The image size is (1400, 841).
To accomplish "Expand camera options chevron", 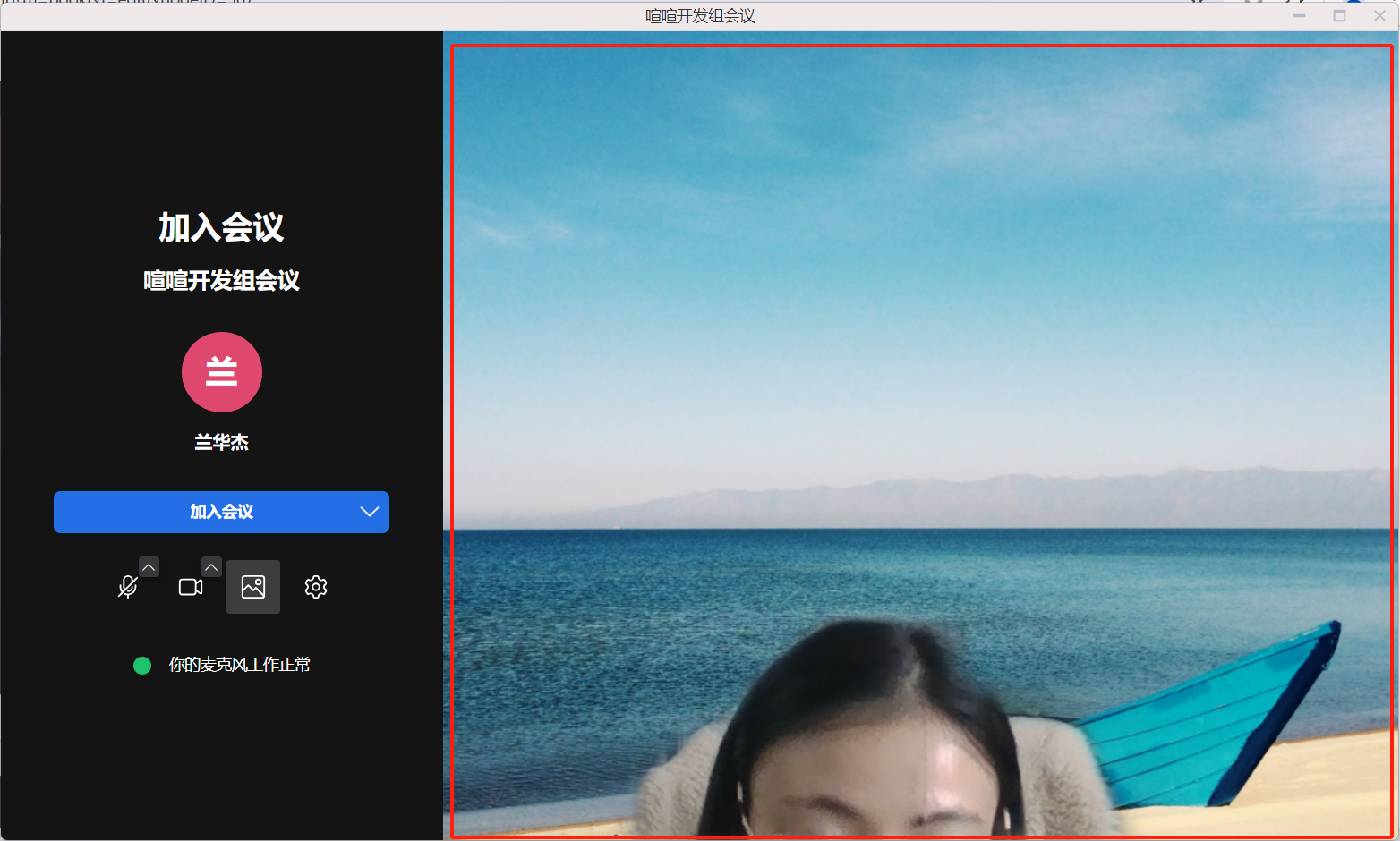I will (211, 567).
